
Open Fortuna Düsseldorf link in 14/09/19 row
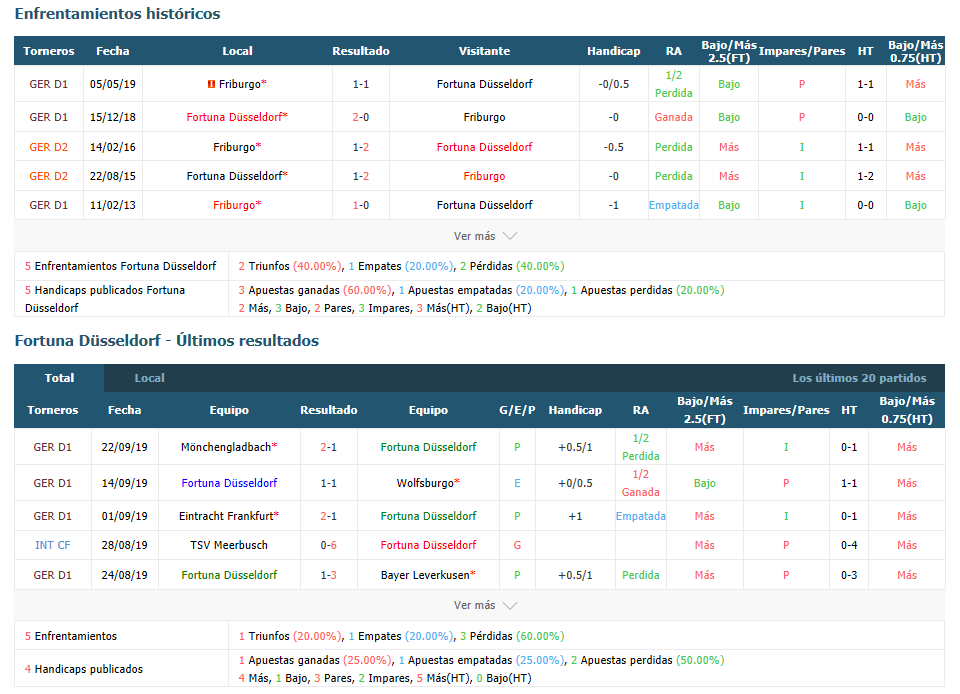click(x=229, y=483)
